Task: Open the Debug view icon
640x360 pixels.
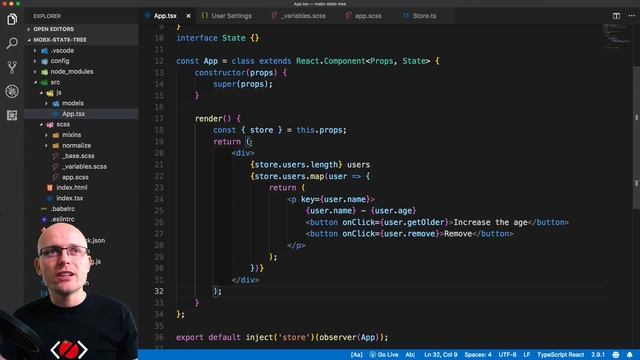Action: [12, 91]
